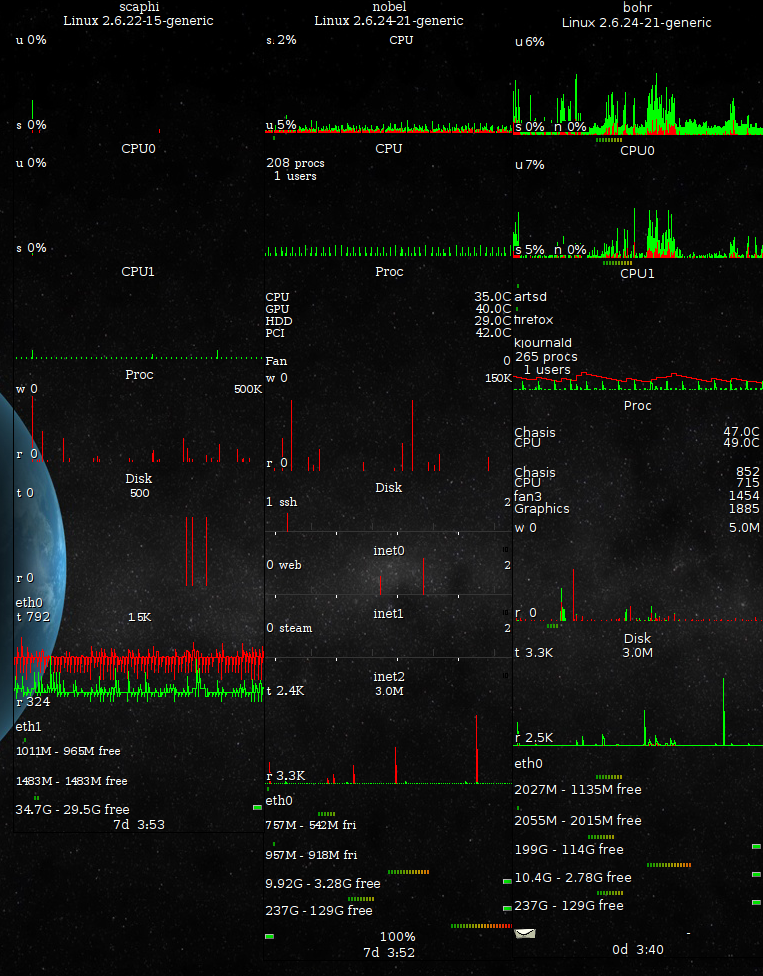Viewport: 763px width, 976px height.
Task: Click nobel GPU temperature 40.0C
Action: [x=492, y=309]
